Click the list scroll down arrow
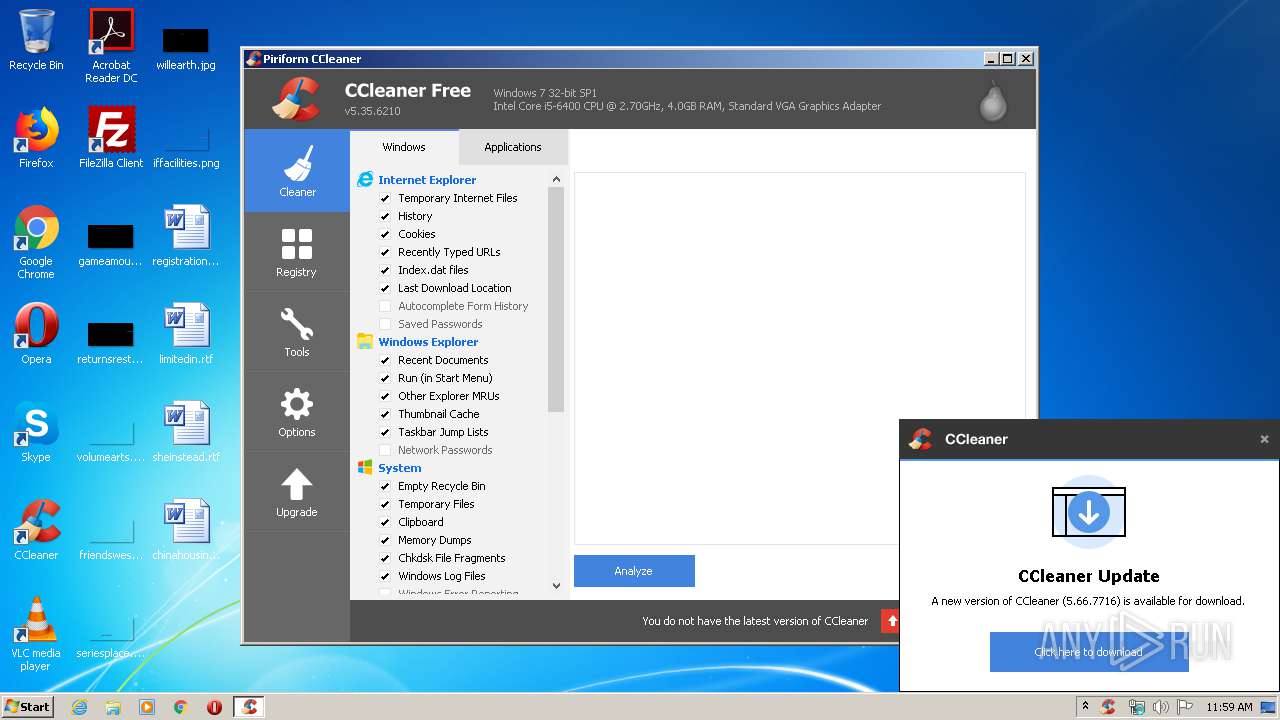 coord(556,586)
